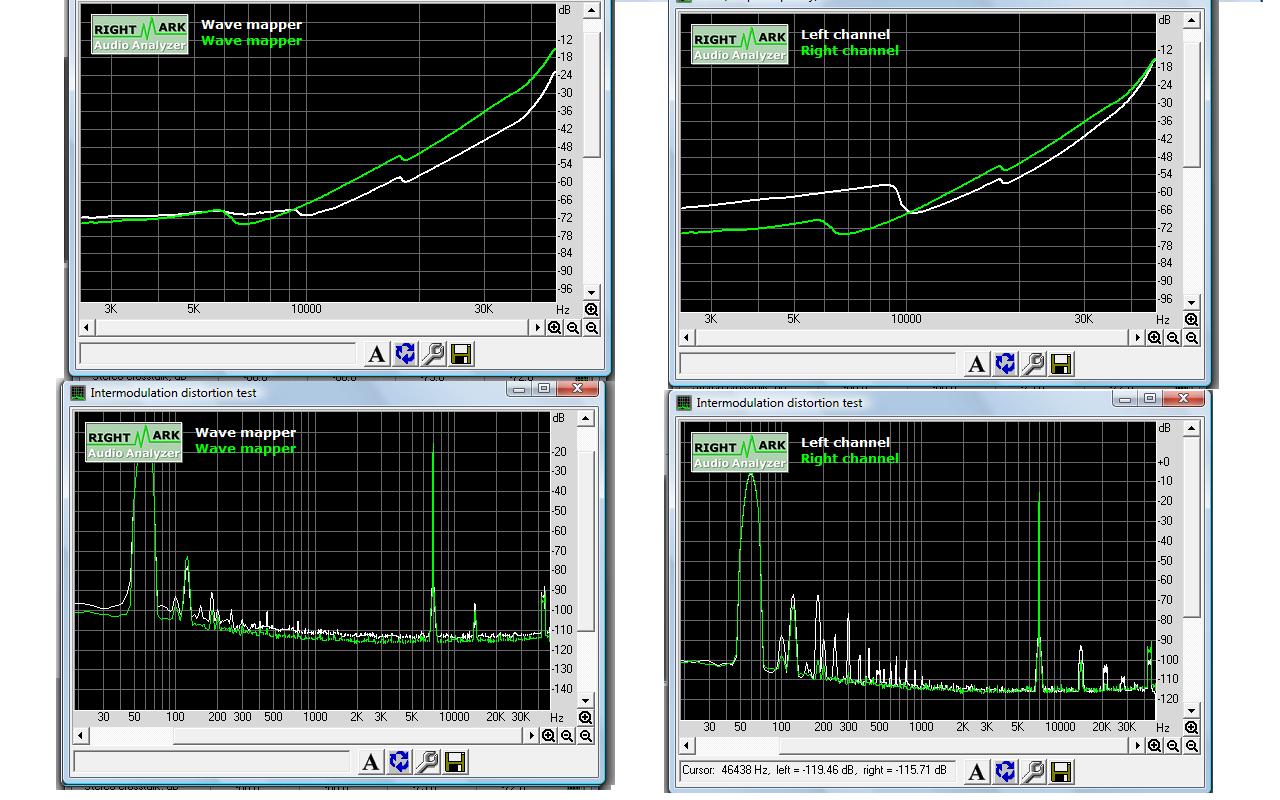Click the plus magnifier beside horizontal scrollbar, upper-right window
1280x800 pixels.
(1154, 338)
